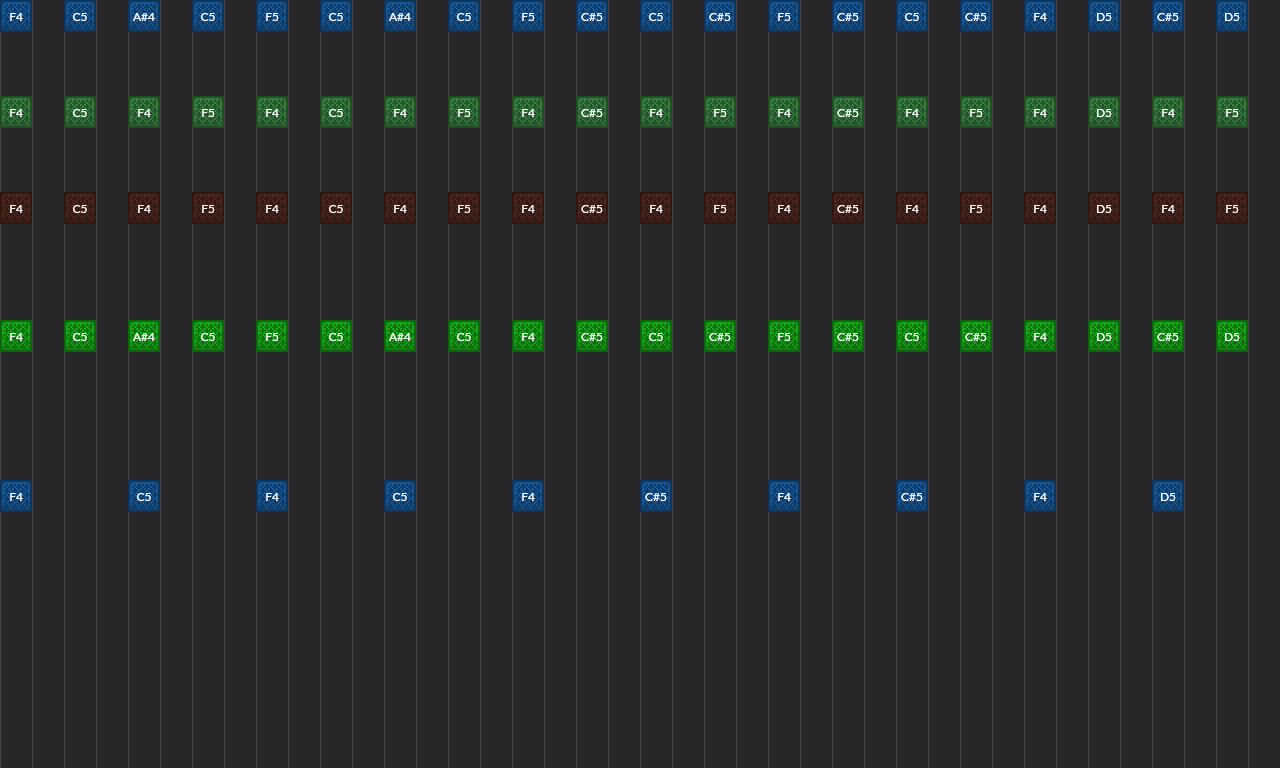Image resolution: width=1280 pixels, height=768 pixels.
Task: Click last D5 note in bright green row
Action: [x=1232, y=337]
